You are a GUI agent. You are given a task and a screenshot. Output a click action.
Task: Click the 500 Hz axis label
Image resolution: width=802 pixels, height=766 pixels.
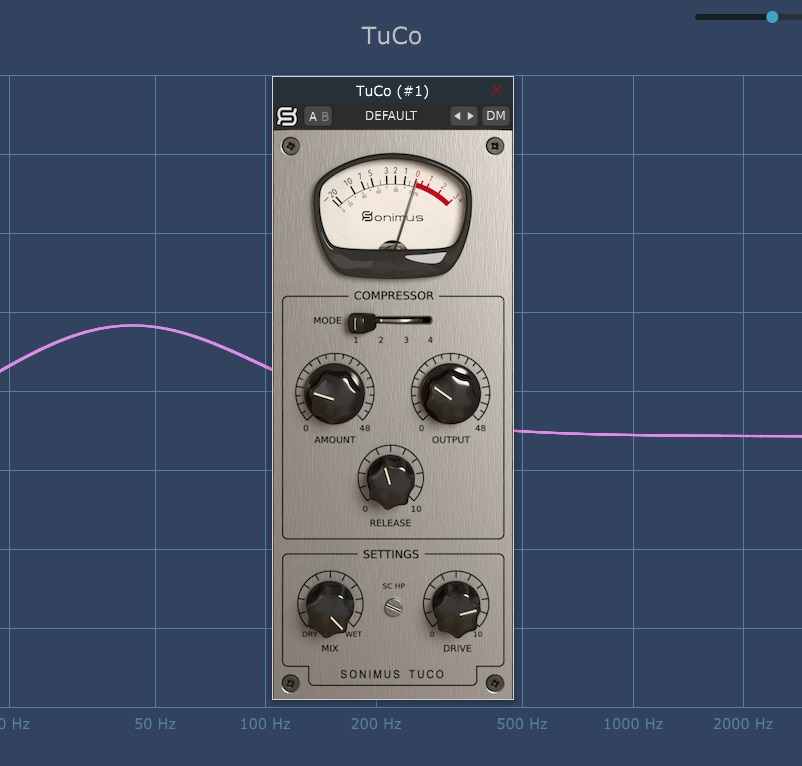[522, 724]
